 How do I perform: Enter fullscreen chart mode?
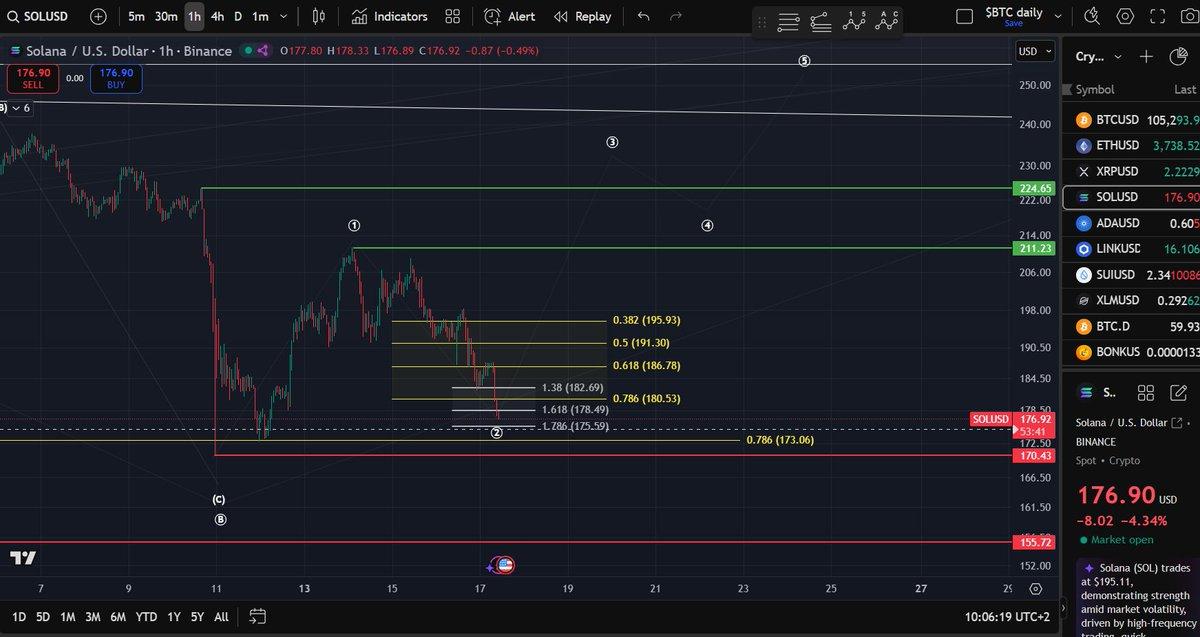[1158, 16]
